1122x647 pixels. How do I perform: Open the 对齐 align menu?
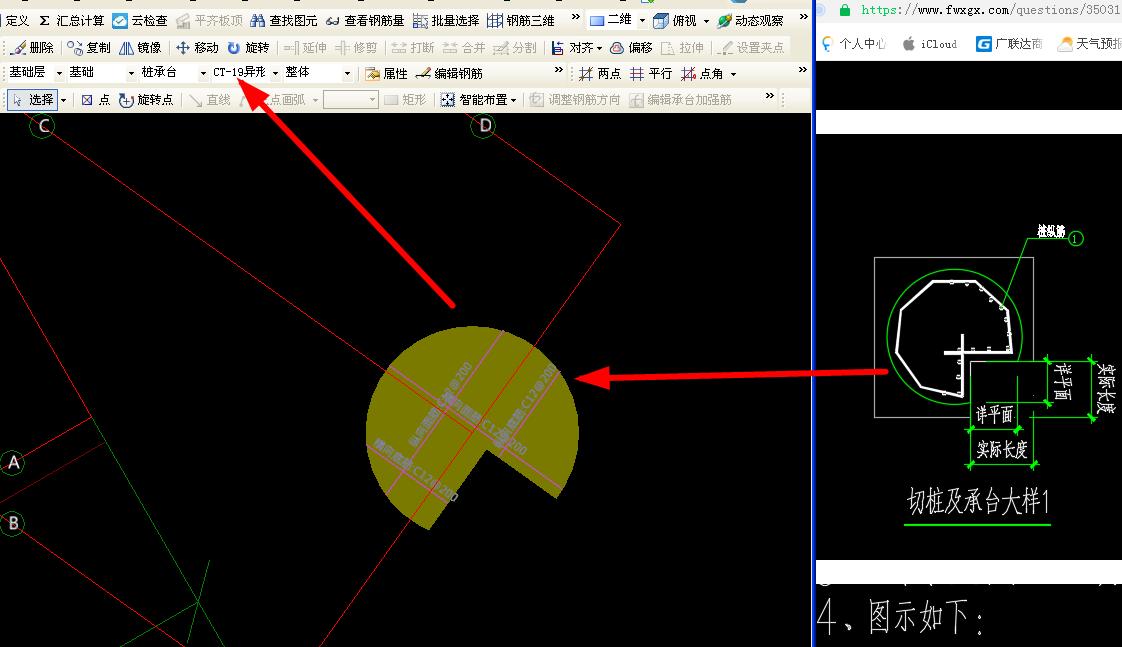(x=576, y=47)
